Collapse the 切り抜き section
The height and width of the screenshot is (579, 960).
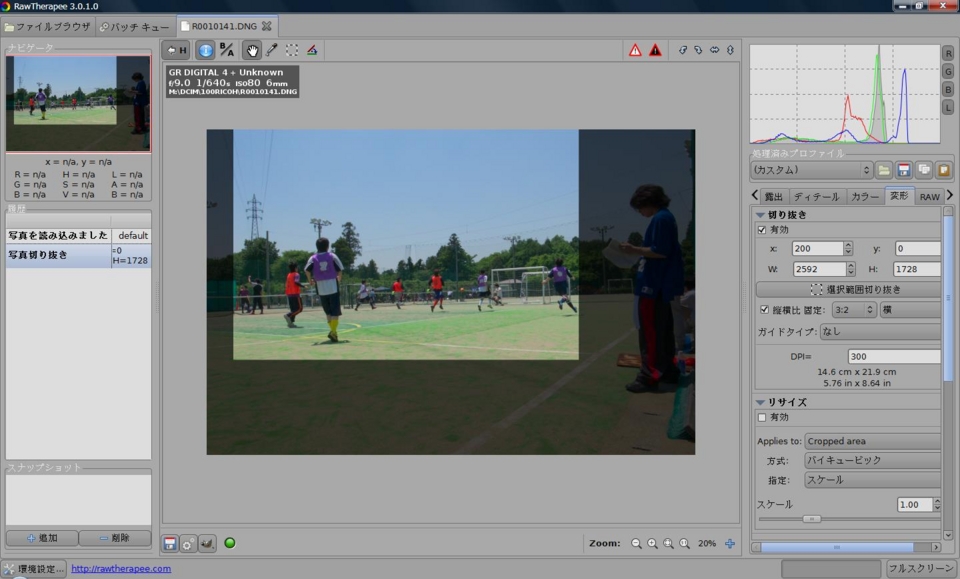tap(760, 215)
